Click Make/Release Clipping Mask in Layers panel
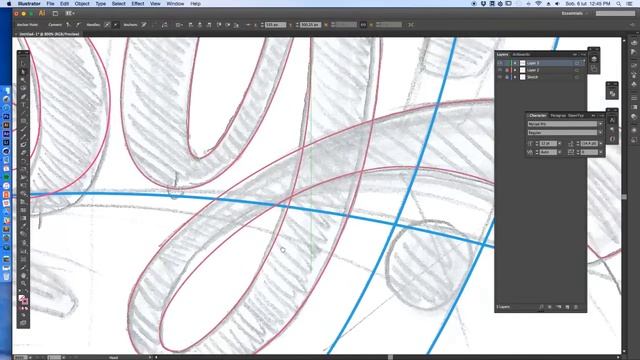 pos(550,307)
